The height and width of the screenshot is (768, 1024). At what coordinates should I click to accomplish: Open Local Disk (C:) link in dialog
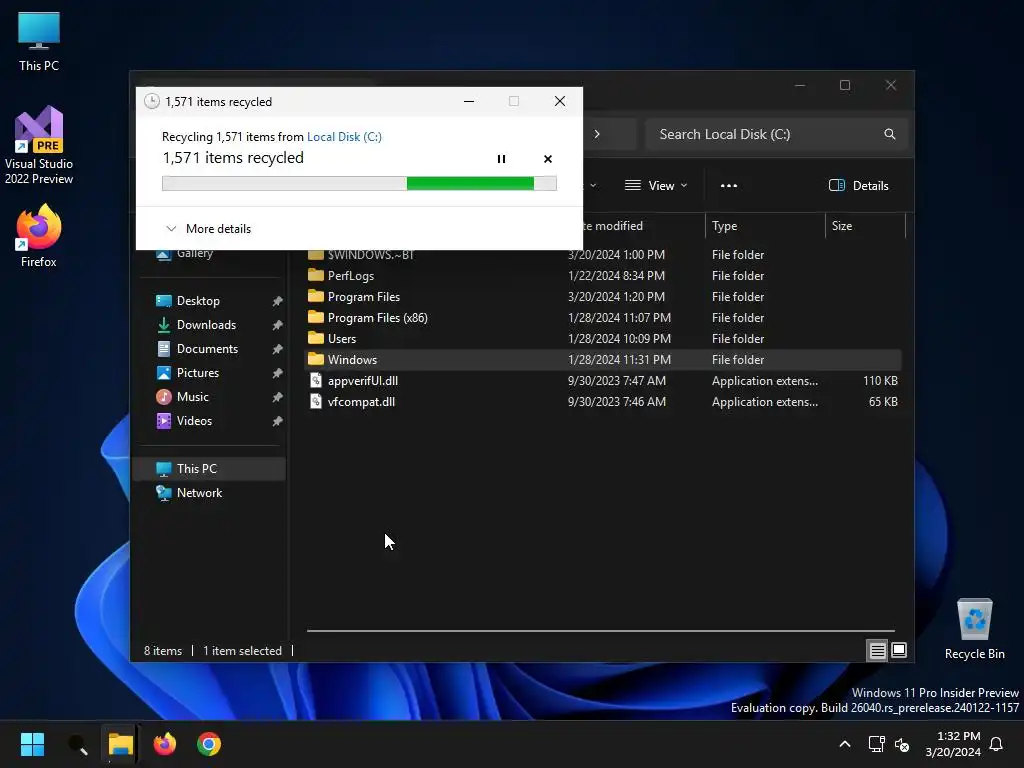pyautogui.click(x=344, y=136)
